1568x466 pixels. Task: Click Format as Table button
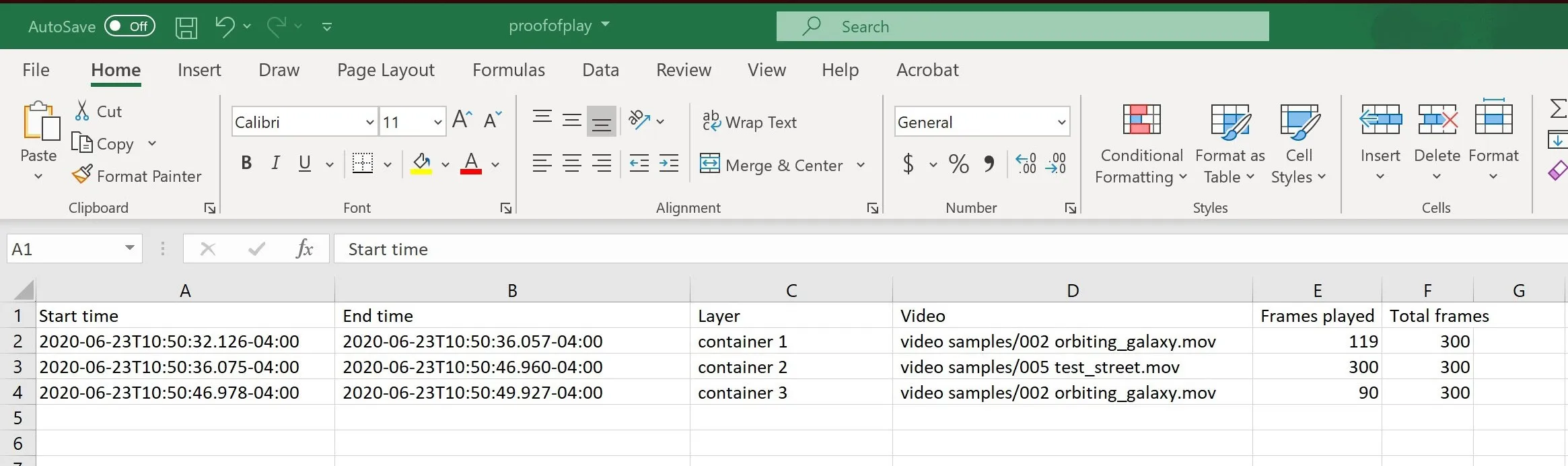(x=1230, y=145)
